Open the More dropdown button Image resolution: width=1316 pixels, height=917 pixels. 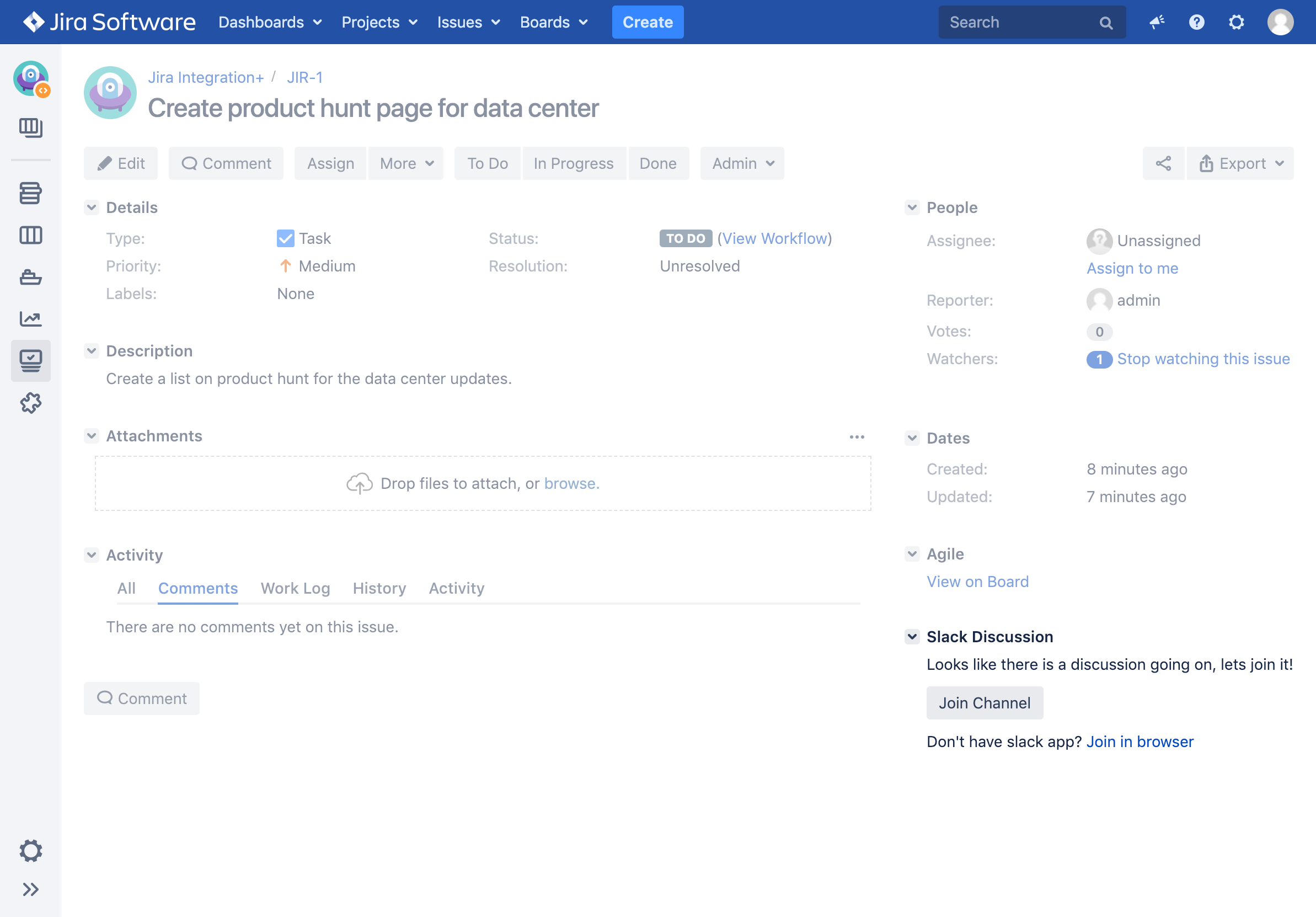click(x=406, y=163)
